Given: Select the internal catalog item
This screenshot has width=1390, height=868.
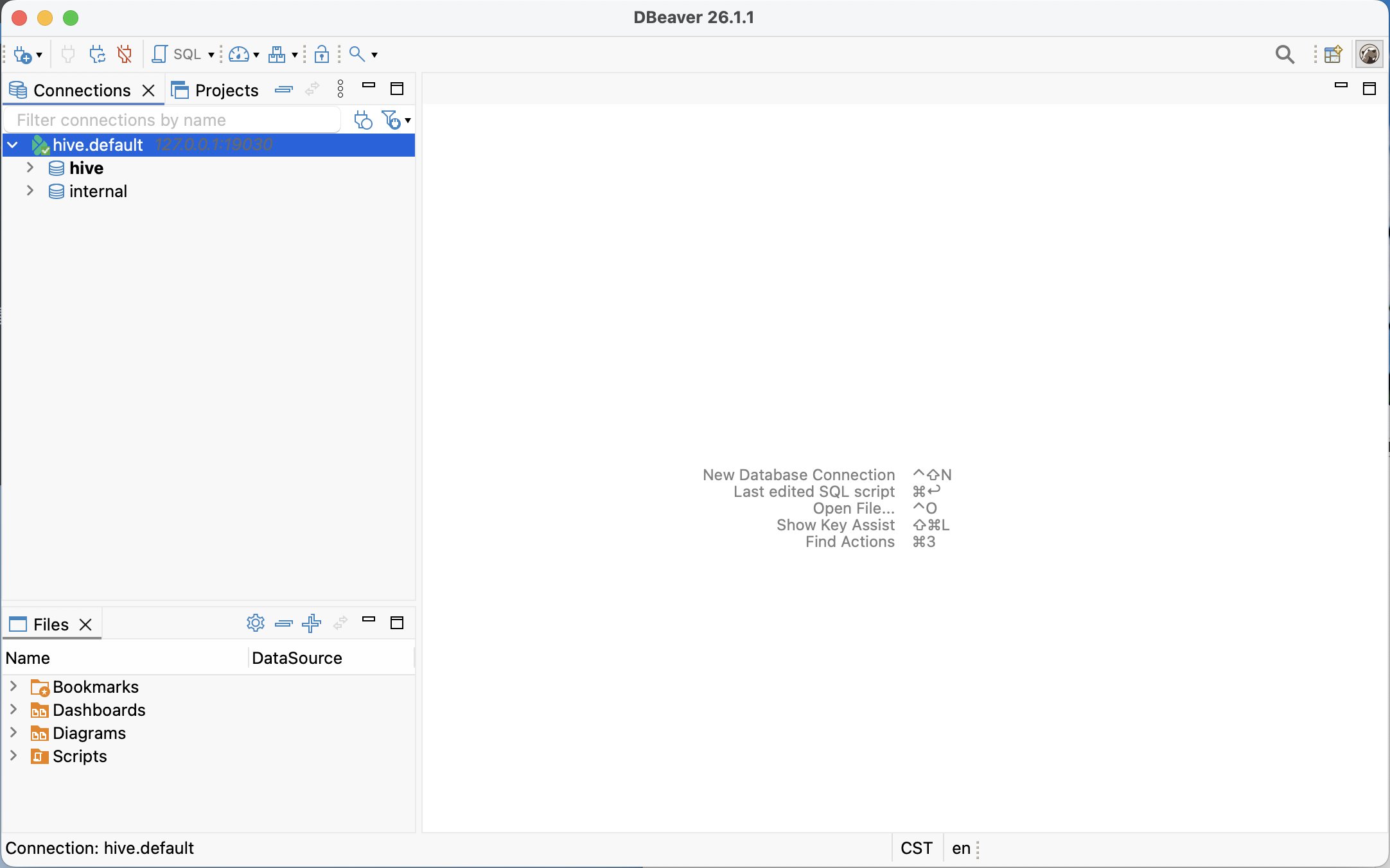Looking at the screenshot, I should pyautogui.click(x=98, y=191).
